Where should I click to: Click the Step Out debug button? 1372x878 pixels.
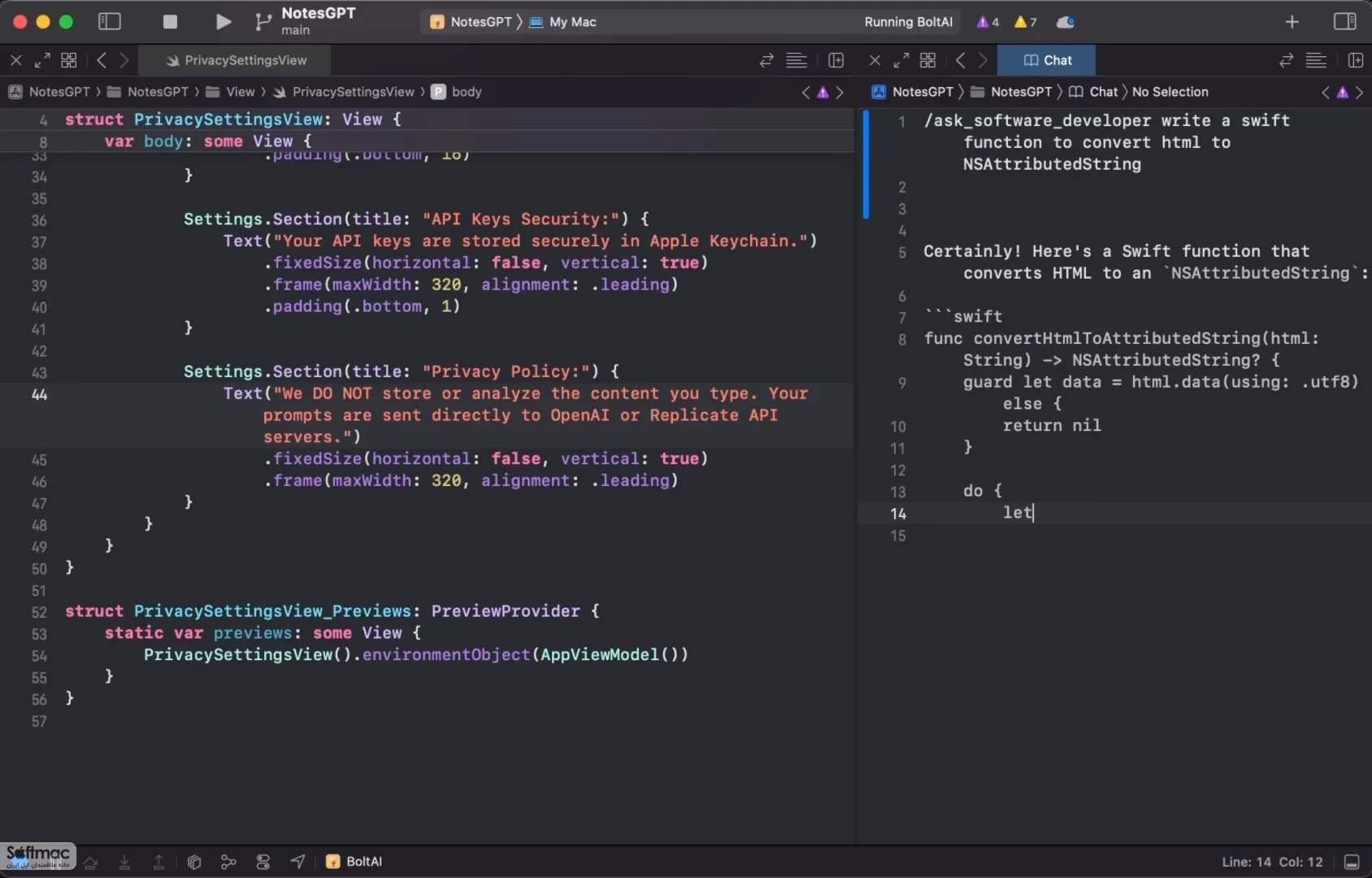pyautogui.click(x=158, y=862)
